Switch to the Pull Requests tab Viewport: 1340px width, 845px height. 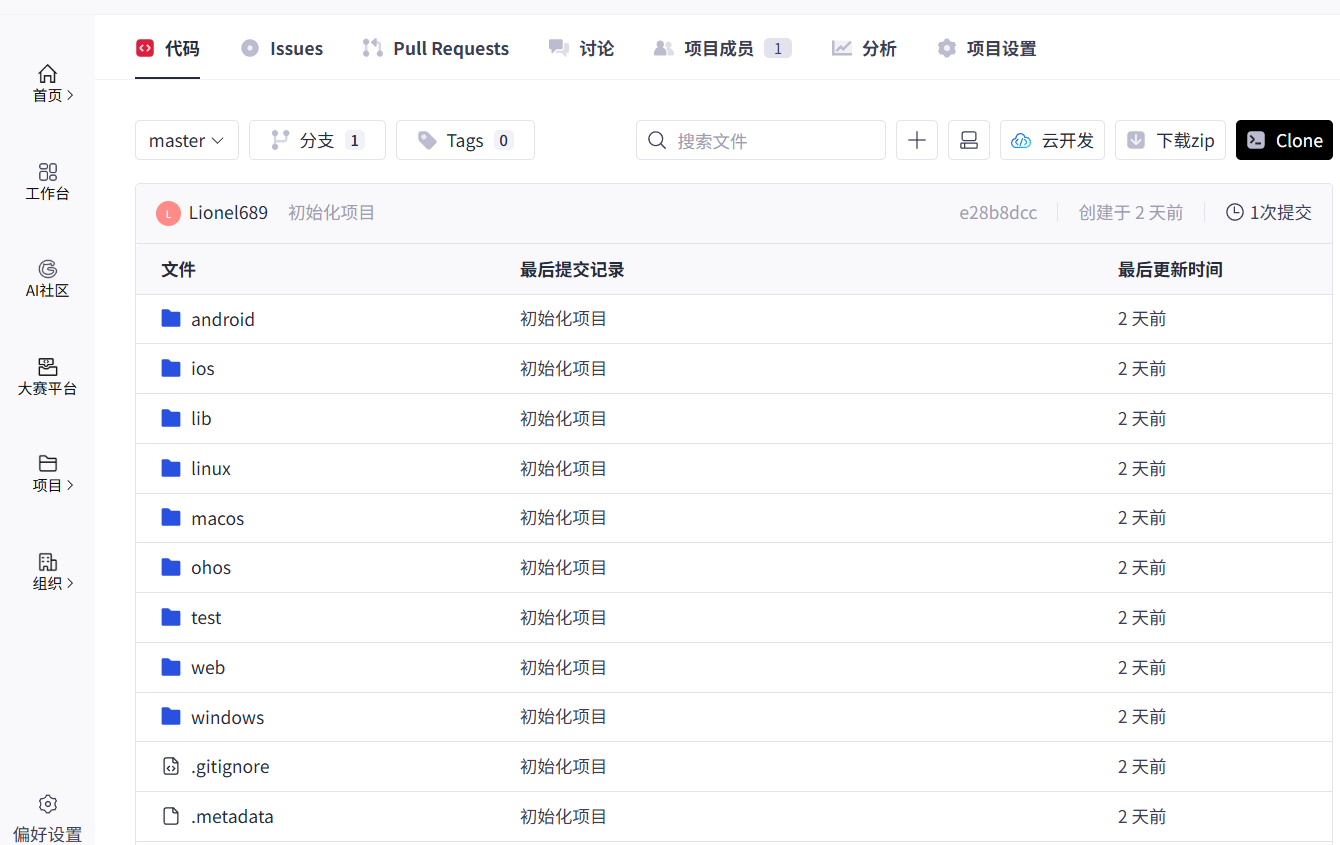click(436, 48)
